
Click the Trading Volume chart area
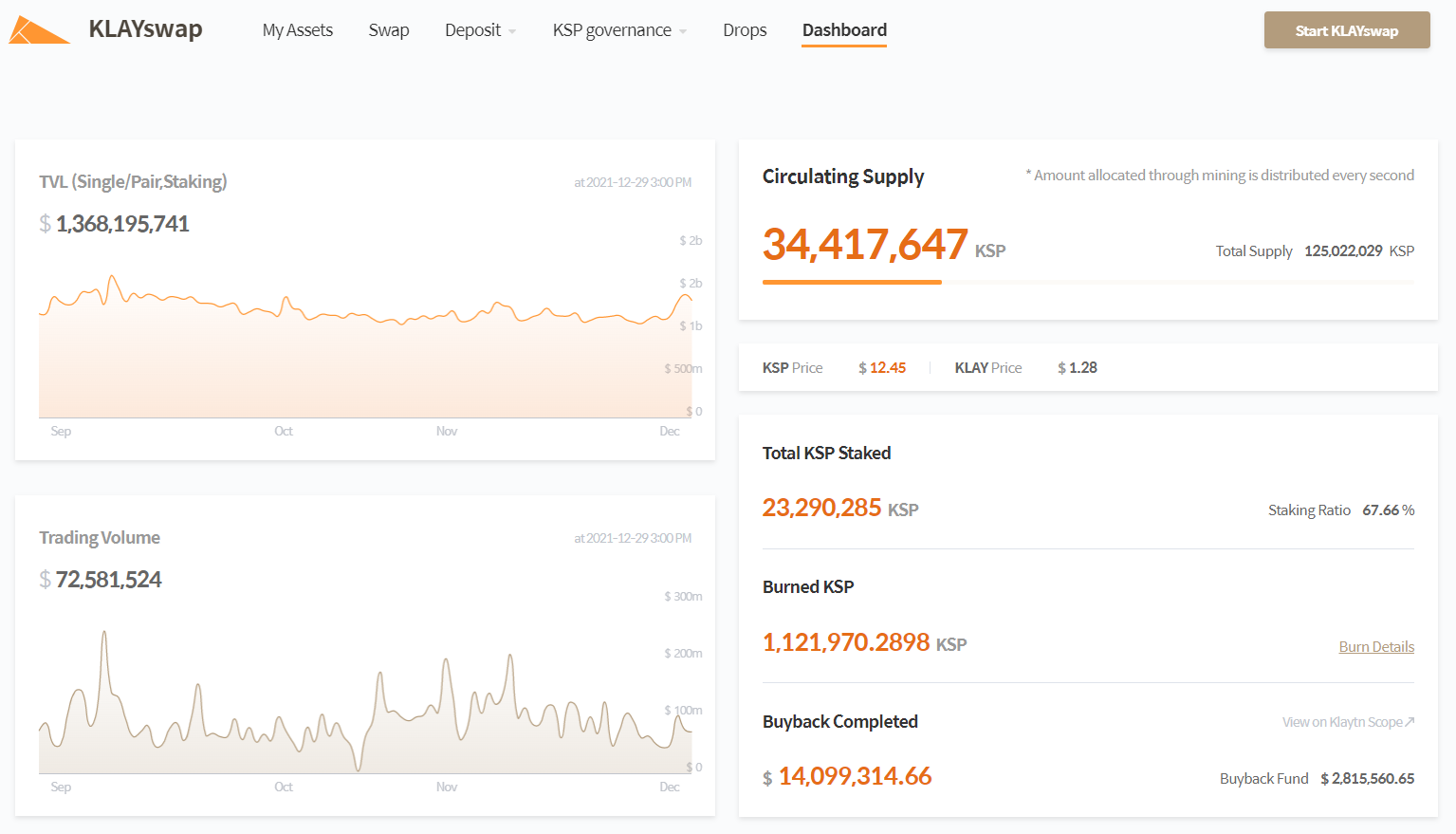[x=365, y=701]
